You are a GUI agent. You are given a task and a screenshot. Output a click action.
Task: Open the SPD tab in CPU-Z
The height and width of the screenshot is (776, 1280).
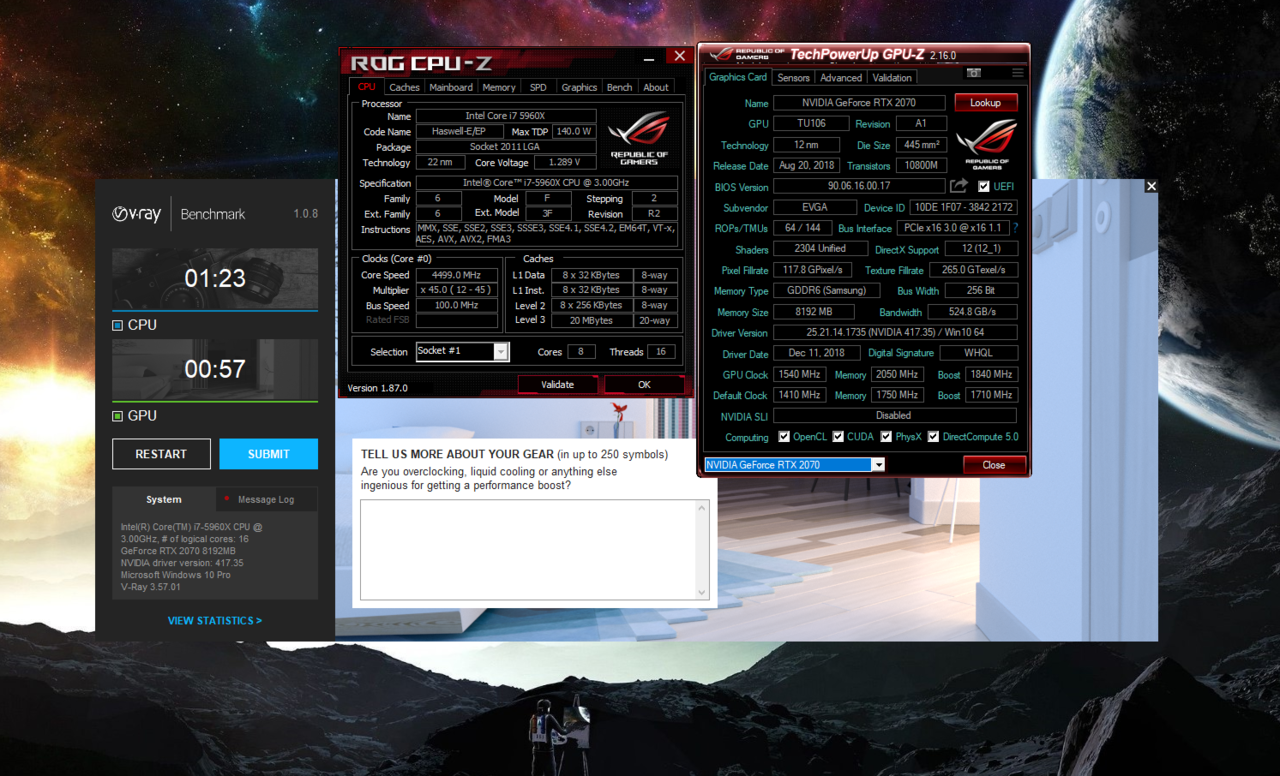pyautogui.click(x=538, y=87)
